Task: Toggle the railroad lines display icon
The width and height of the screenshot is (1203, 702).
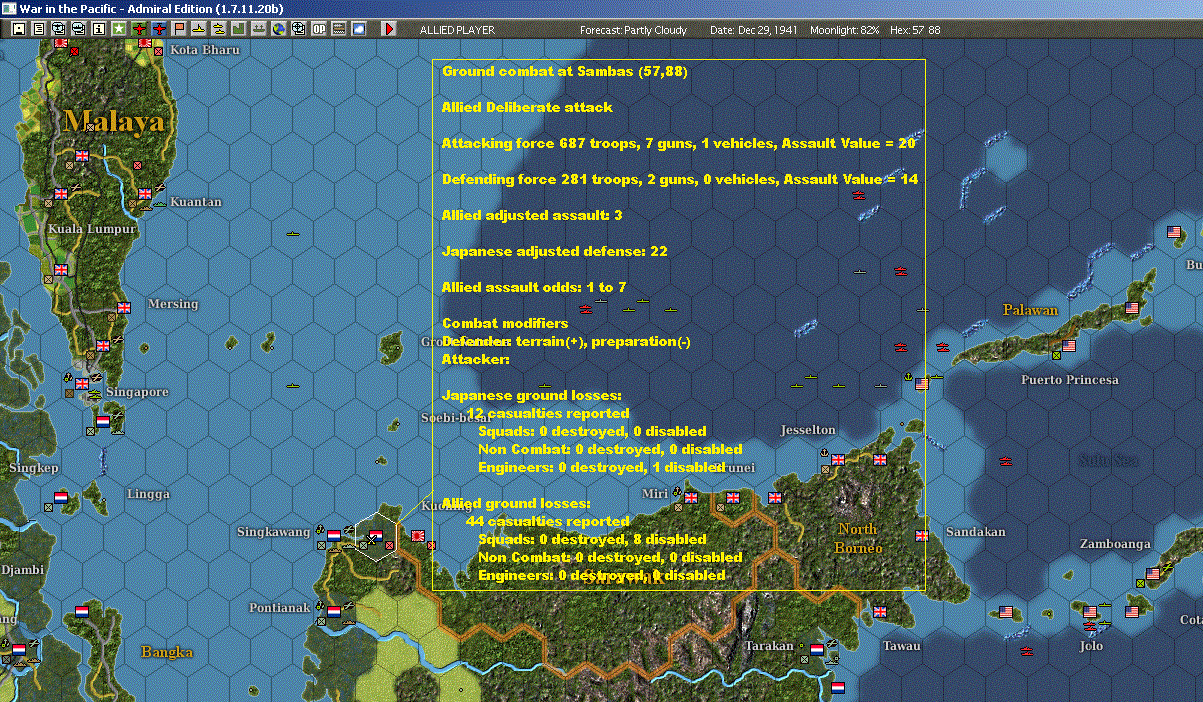Action: coord(338,30)
